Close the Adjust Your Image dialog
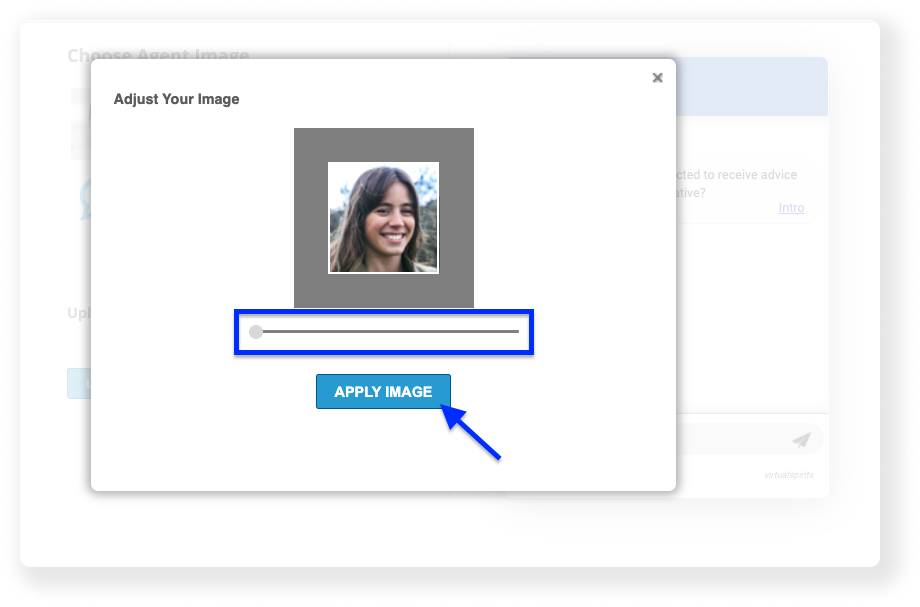Image resolution: width=920 pixels, height=607 pixels. (x=657, y=78)
